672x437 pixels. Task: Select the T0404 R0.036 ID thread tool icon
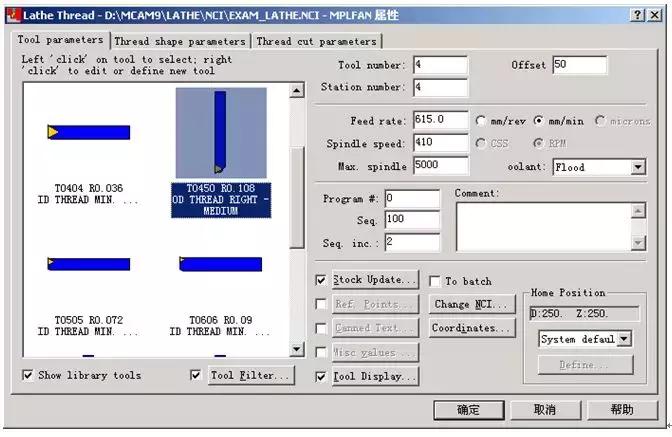coord(89,132)
